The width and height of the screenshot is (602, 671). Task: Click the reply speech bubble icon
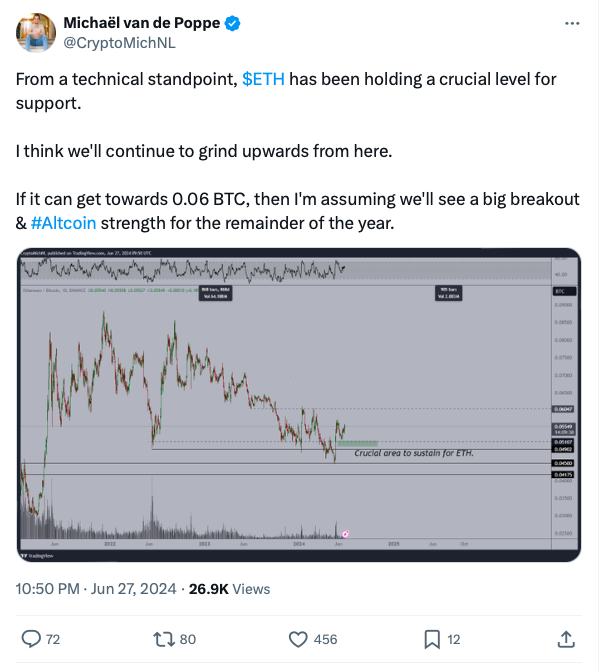pyautogui.click(x=31, y=639)
